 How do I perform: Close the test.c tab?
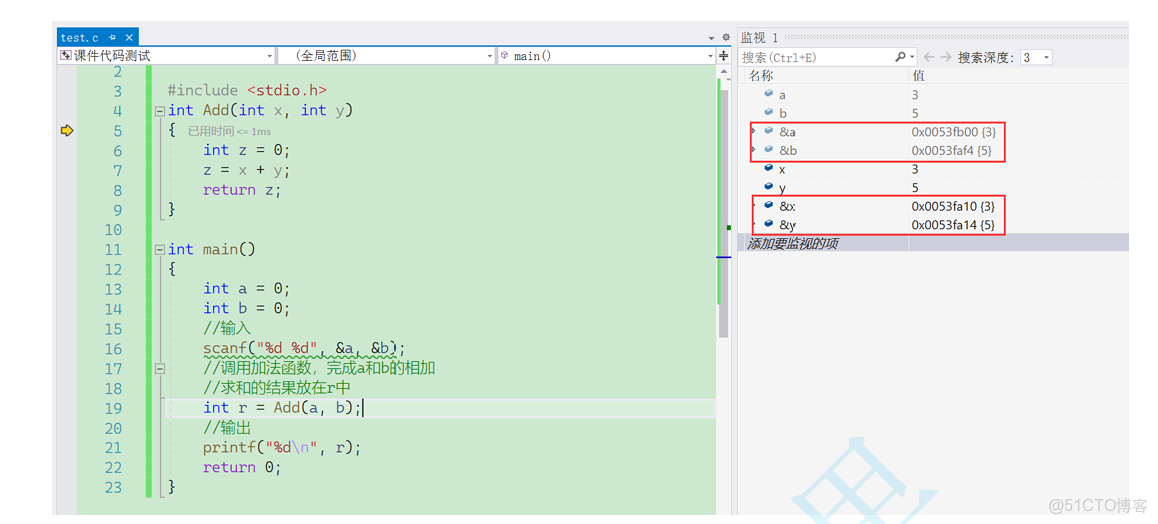(129, 37)
